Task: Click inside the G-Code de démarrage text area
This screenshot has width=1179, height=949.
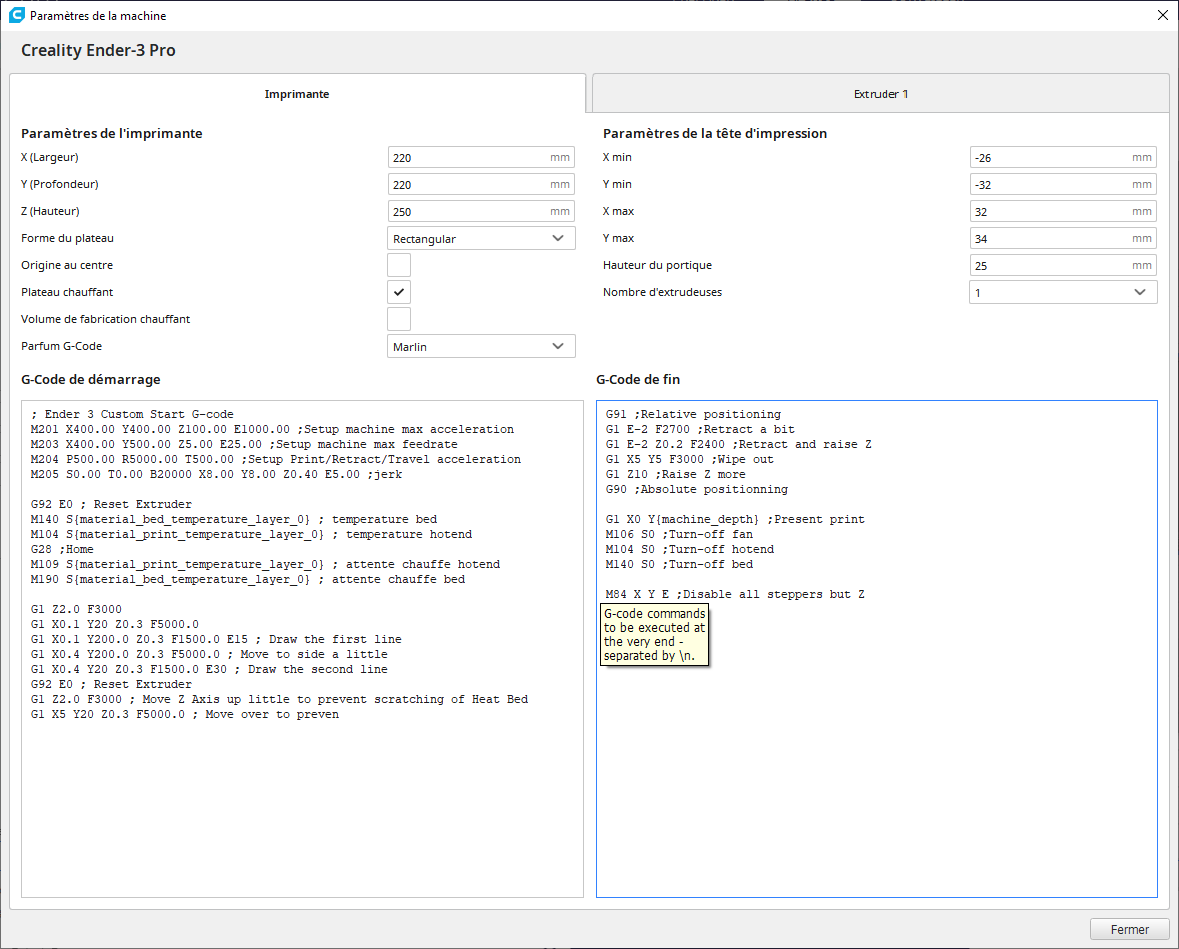Action: 302,649
